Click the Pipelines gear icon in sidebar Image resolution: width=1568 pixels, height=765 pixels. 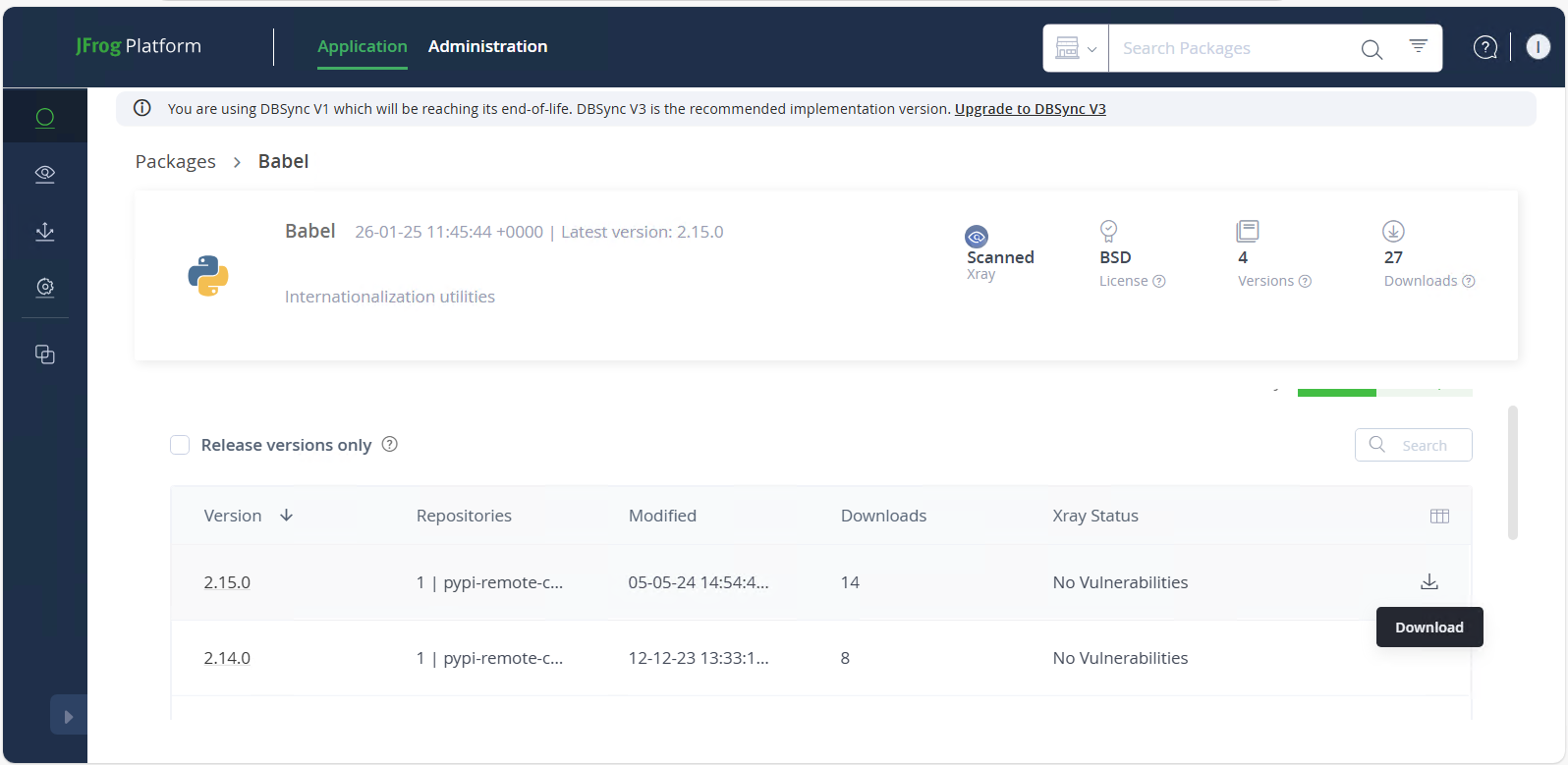click(44, 287)
